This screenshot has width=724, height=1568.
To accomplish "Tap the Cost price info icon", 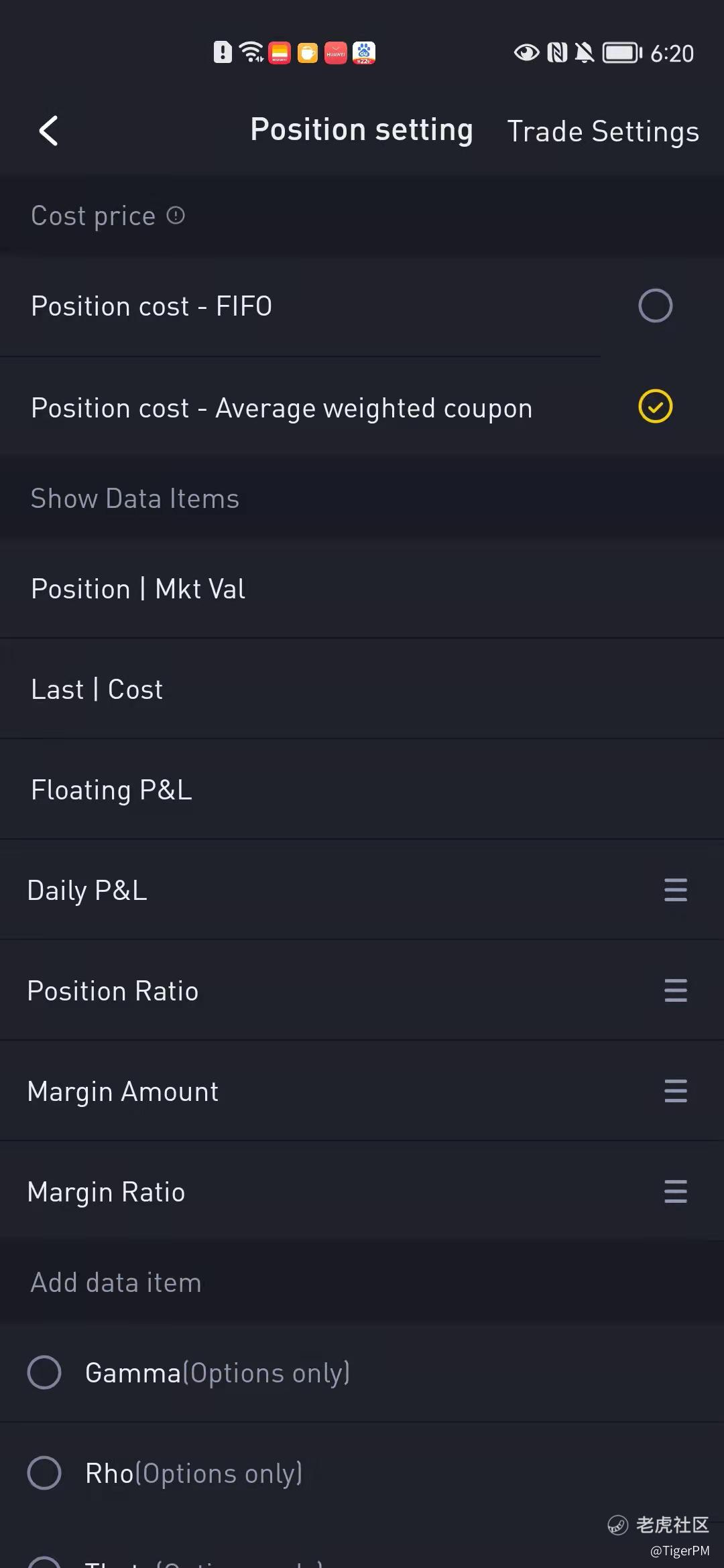I will coord(176,216).
